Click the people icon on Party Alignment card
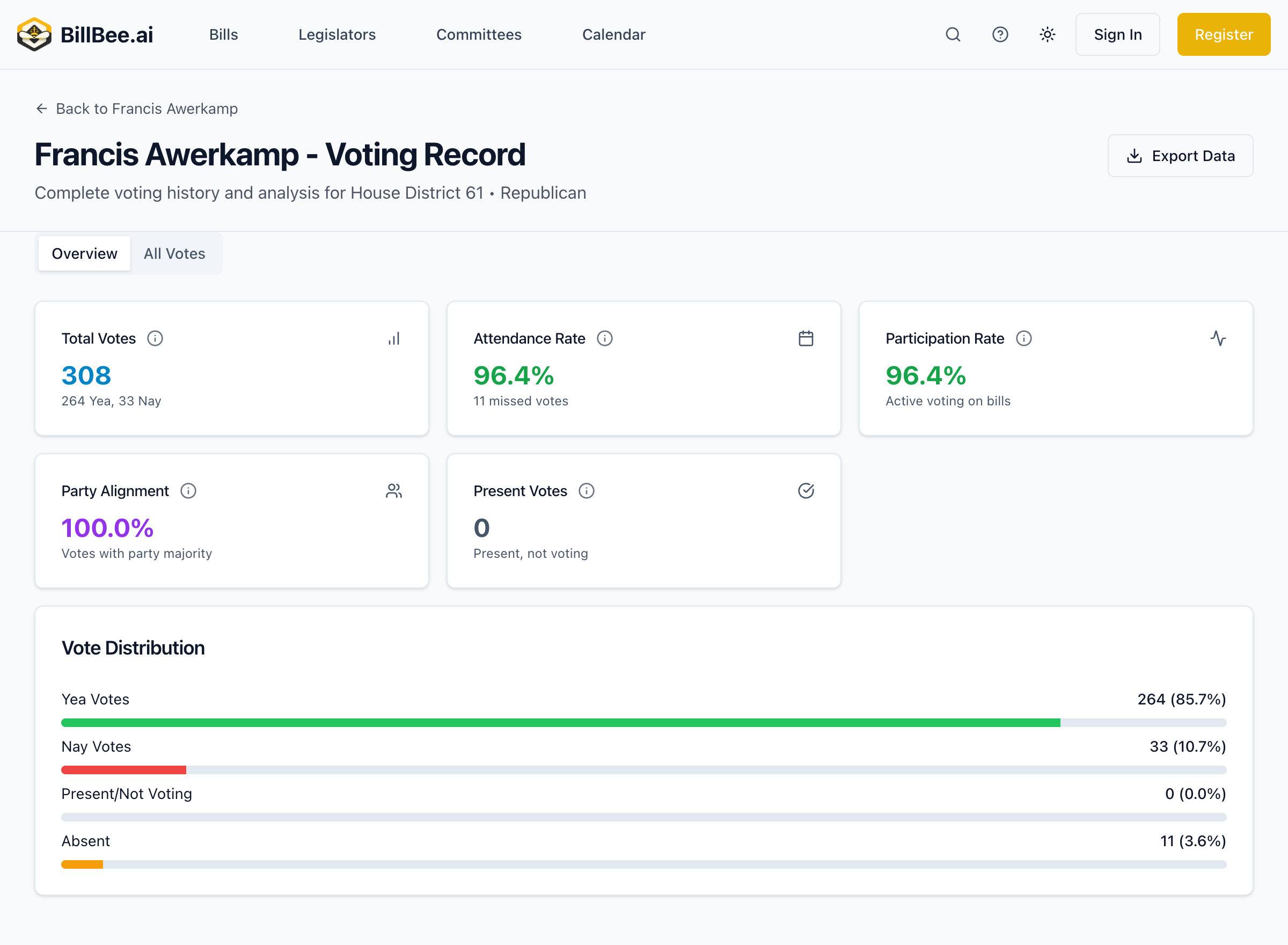 (x=393, y=490)
